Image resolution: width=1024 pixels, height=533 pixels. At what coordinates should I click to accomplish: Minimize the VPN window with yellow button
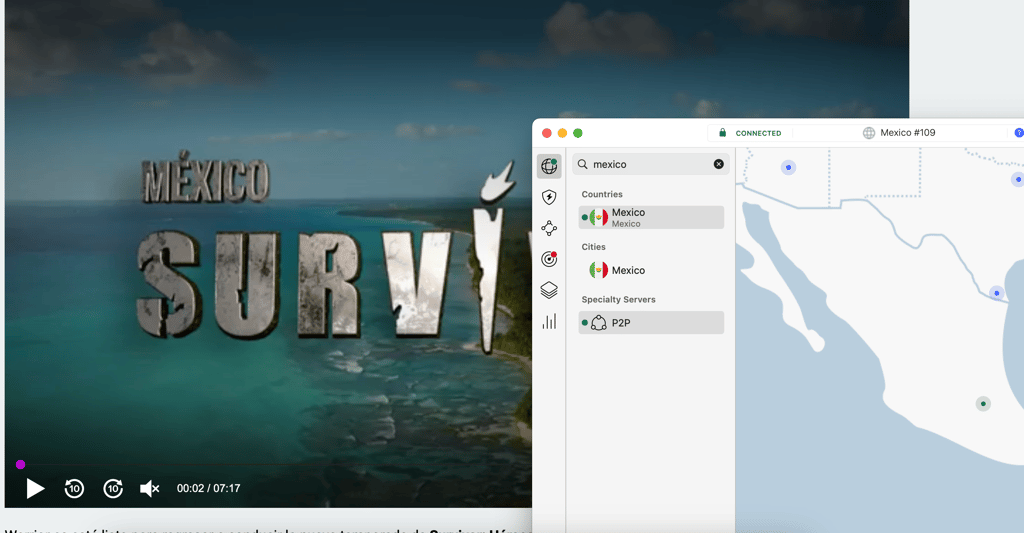point(562,133)
